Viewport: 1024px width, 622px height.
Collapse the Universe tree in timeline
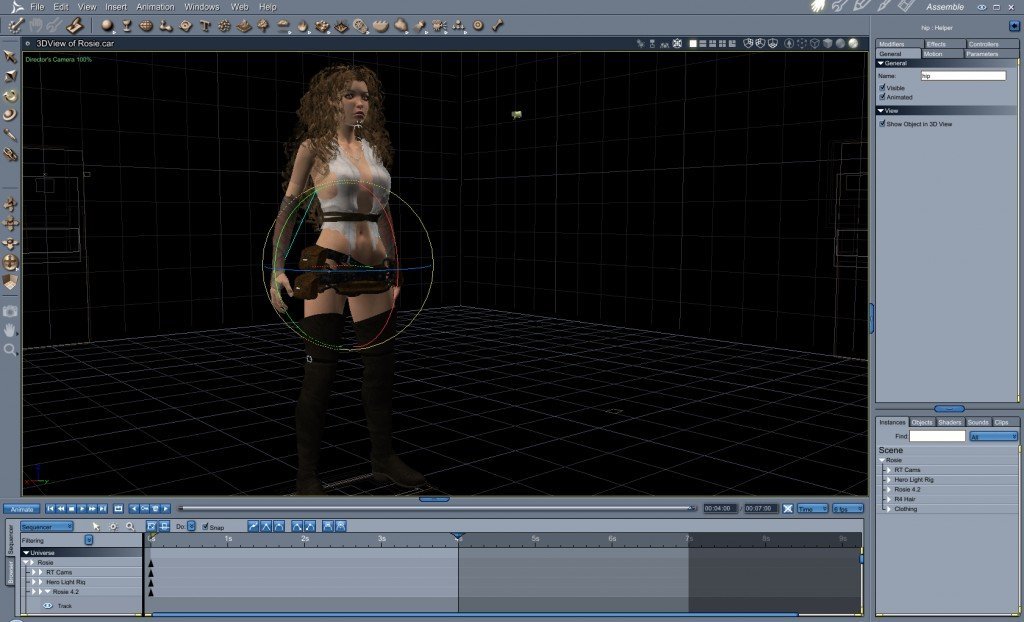click(27, 553)
